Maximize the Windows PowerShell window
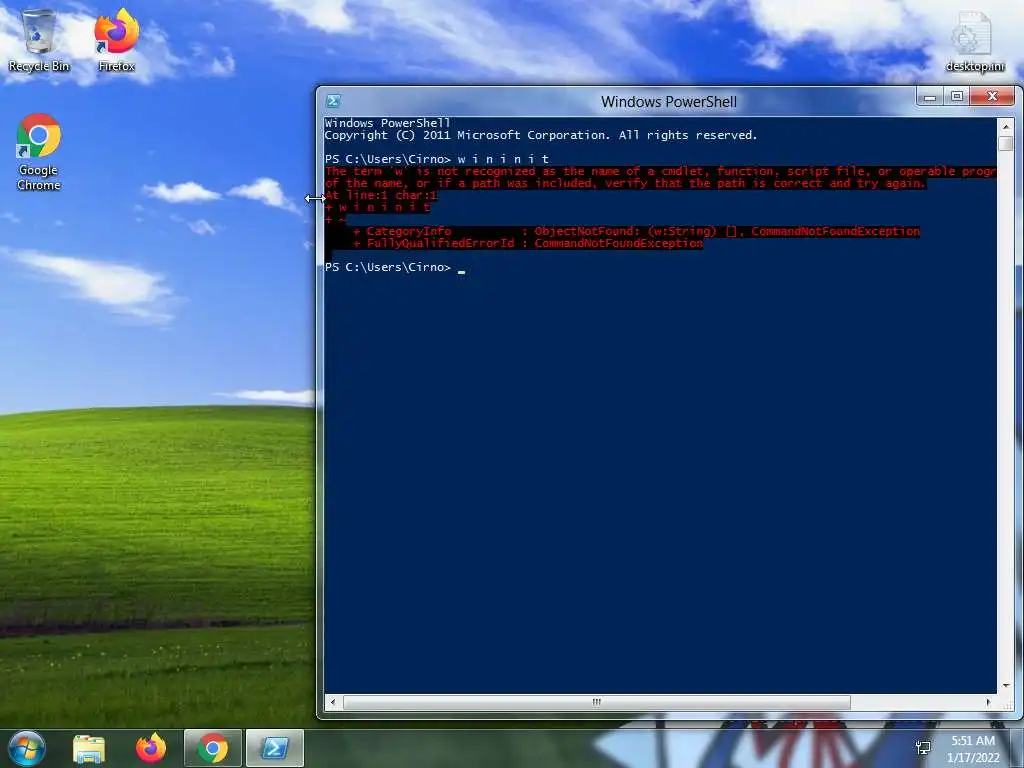The height and width of the screenshot is (768, 1024). pyautogui.click(x=957, y=97)
